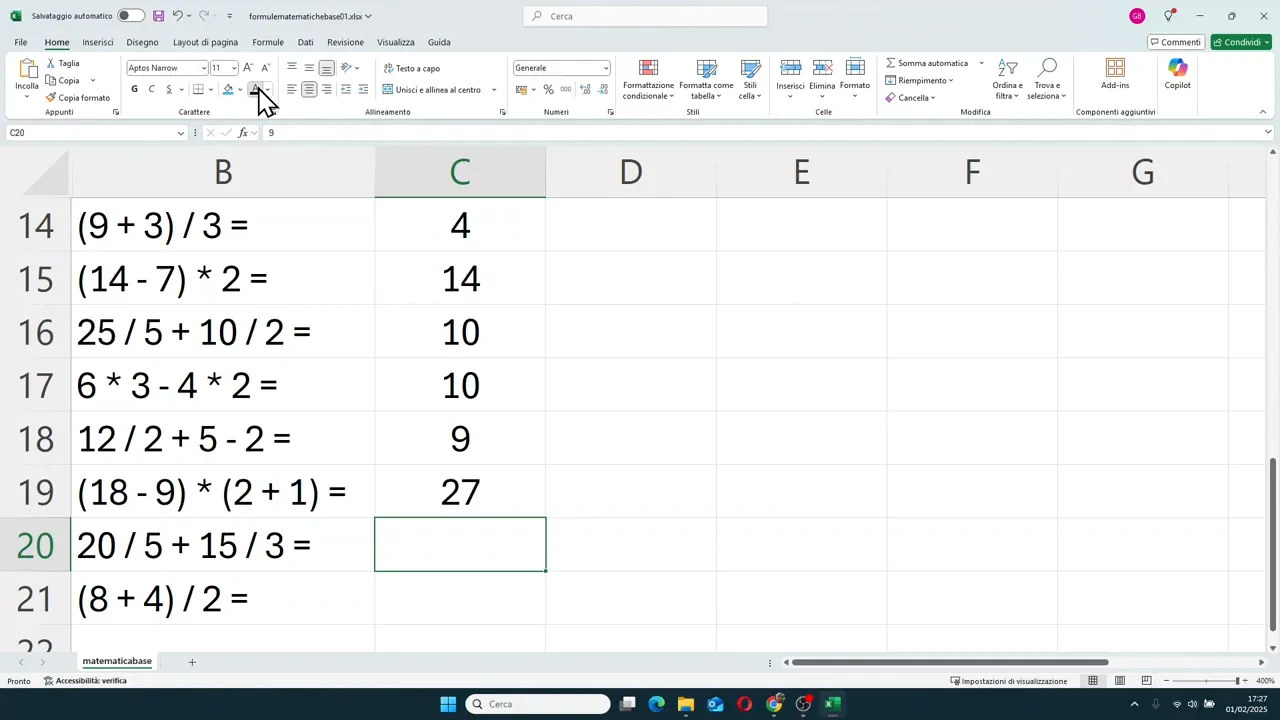Click the text orientation icon
1280x720 pixels.
coord(346,68)
